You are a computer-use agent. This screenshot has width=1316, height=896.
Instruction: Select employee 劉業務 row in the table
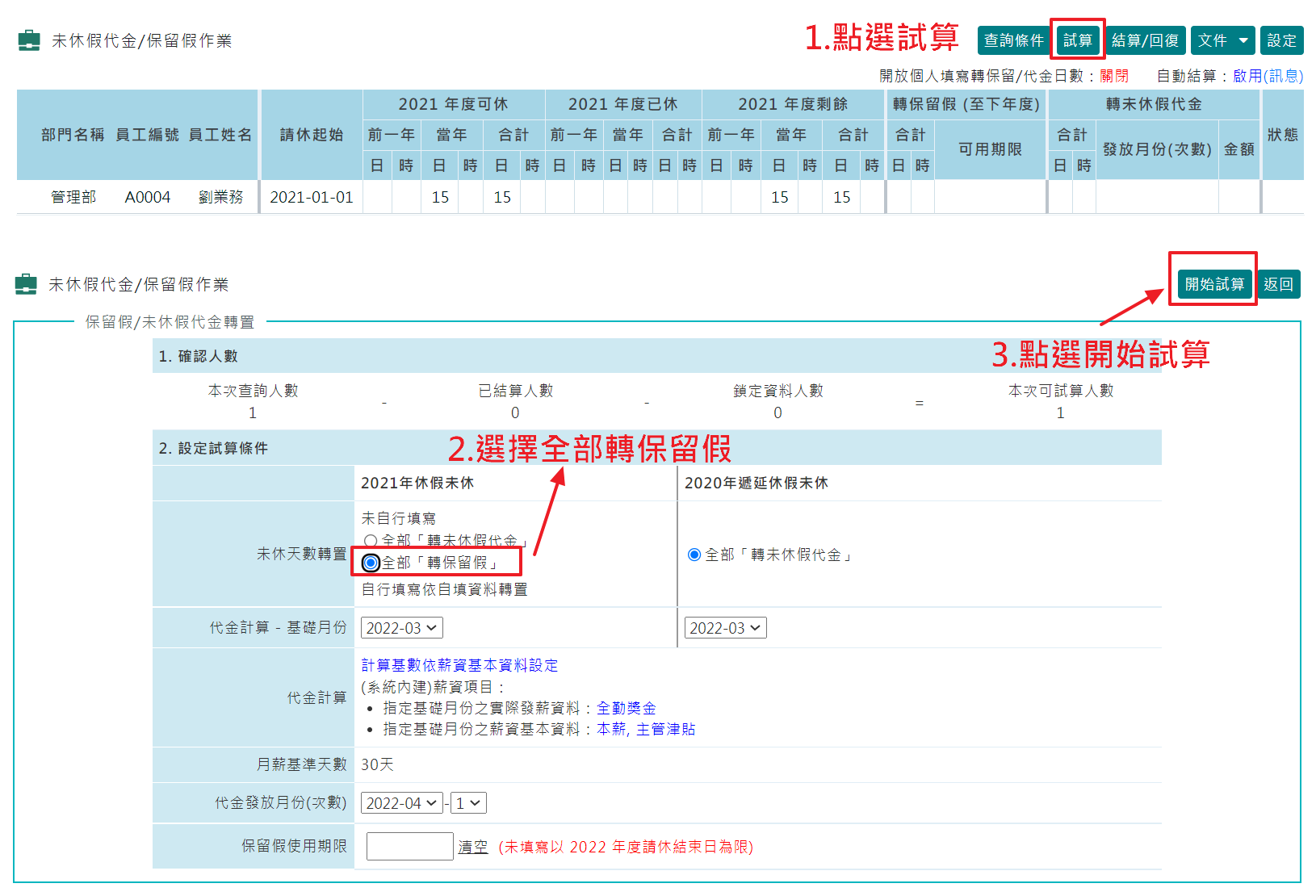pos(222,196)
